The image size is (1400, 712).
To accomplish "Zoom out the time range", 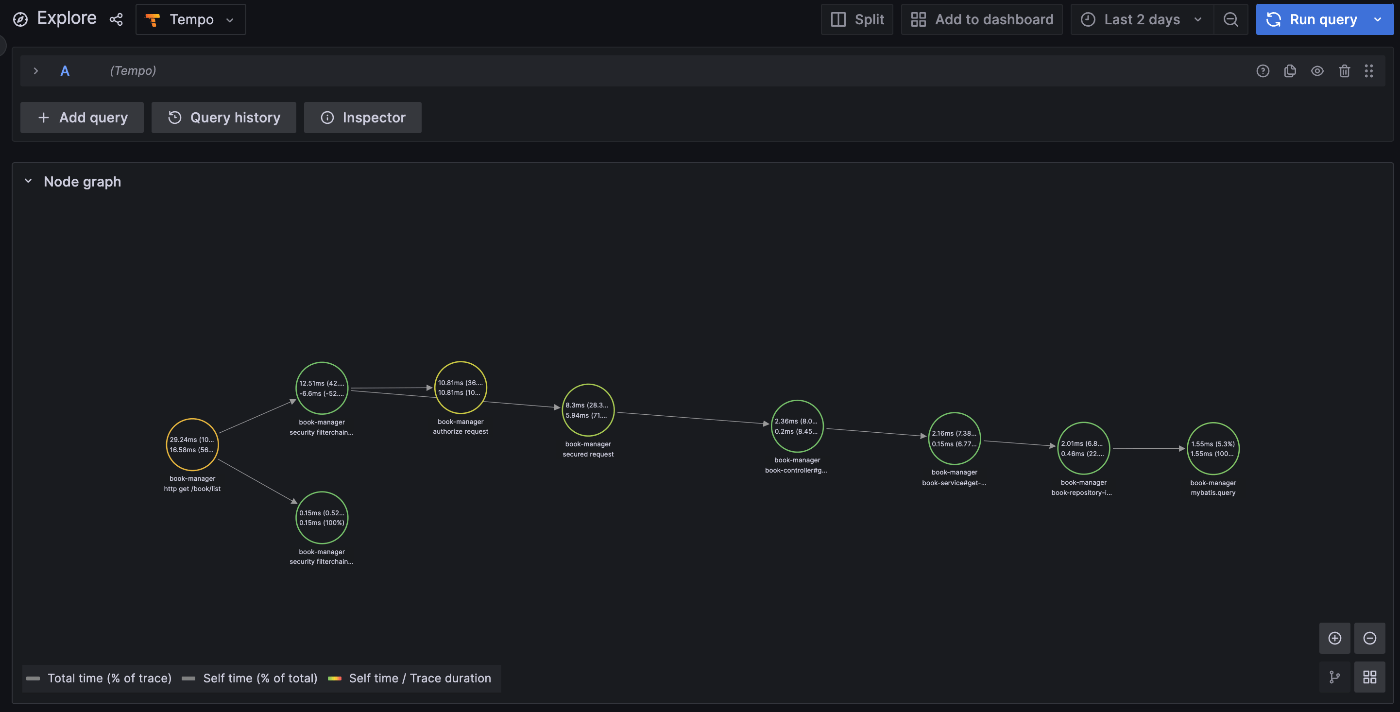I will (1231, 19).
